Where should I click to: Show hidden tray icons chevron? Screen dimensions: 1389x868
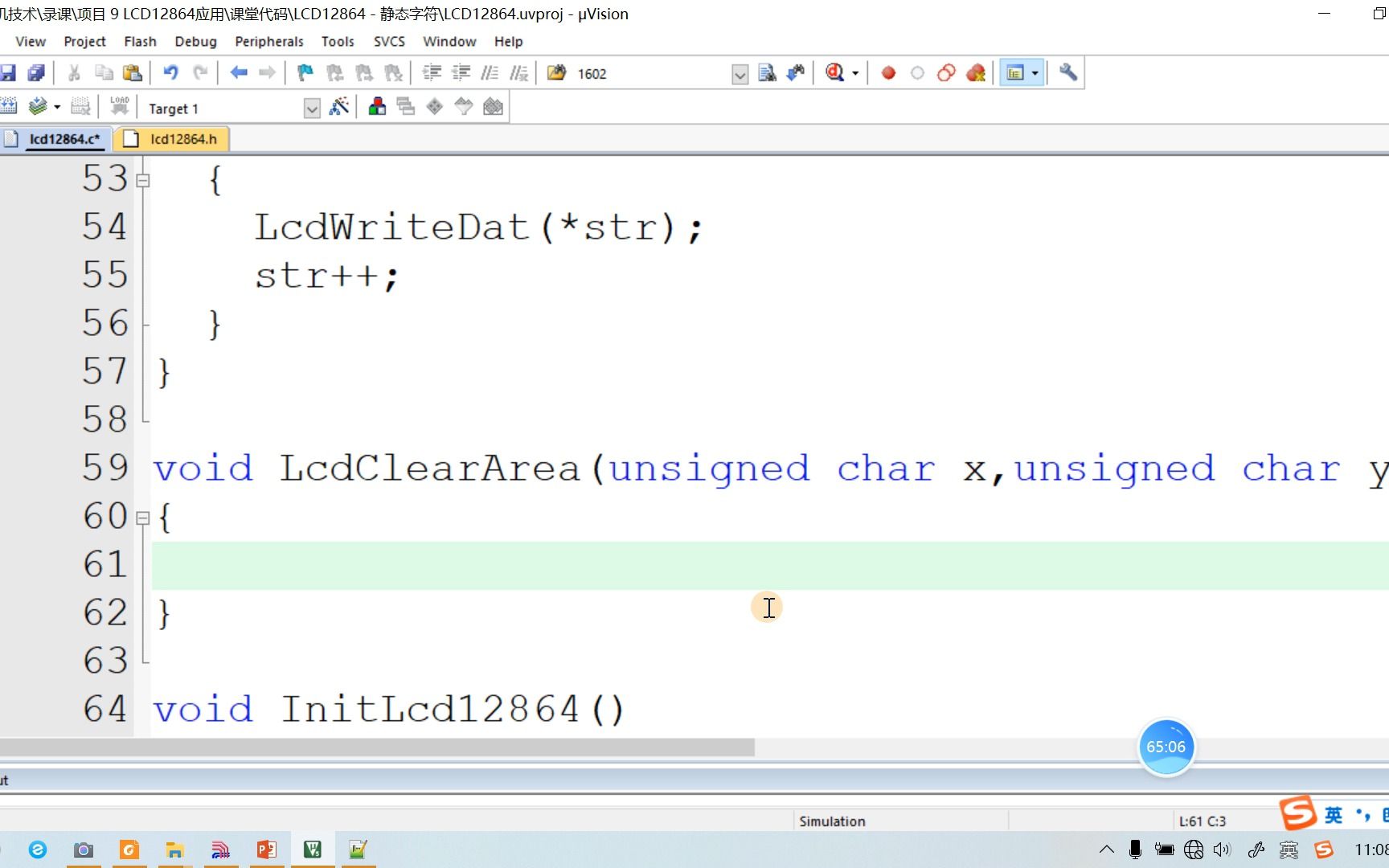pyautogui.click(x=1107, y=850)
